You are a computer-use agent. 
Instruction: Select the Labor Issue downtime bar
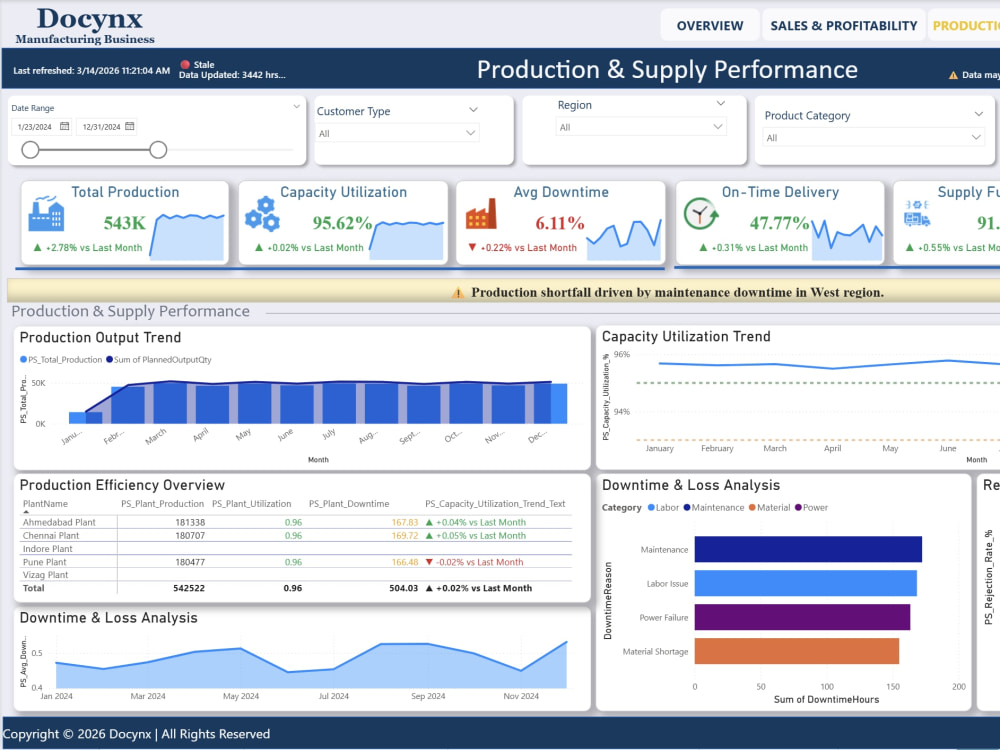click(x=805, y=584)
